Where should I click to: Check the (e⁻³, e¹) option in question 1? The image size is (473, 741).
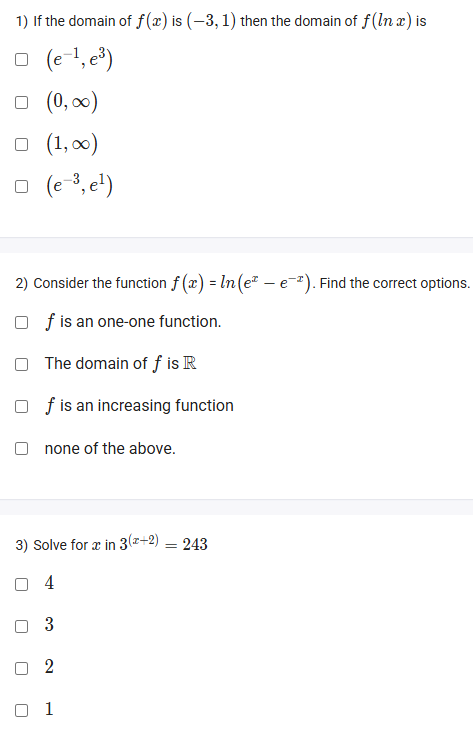pos(21,186)
